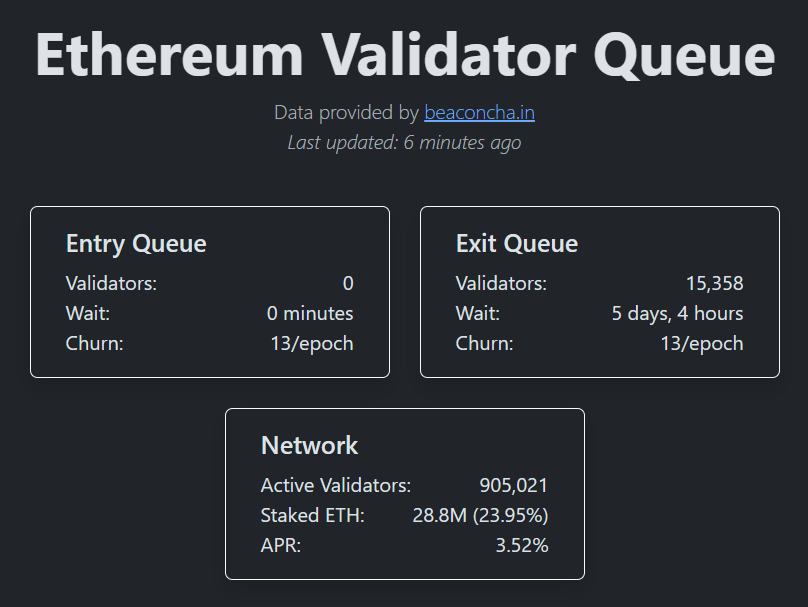808x607 pixels.
Task: Select the Entry Queue wait time value
Action: click(x=310, y=313)
